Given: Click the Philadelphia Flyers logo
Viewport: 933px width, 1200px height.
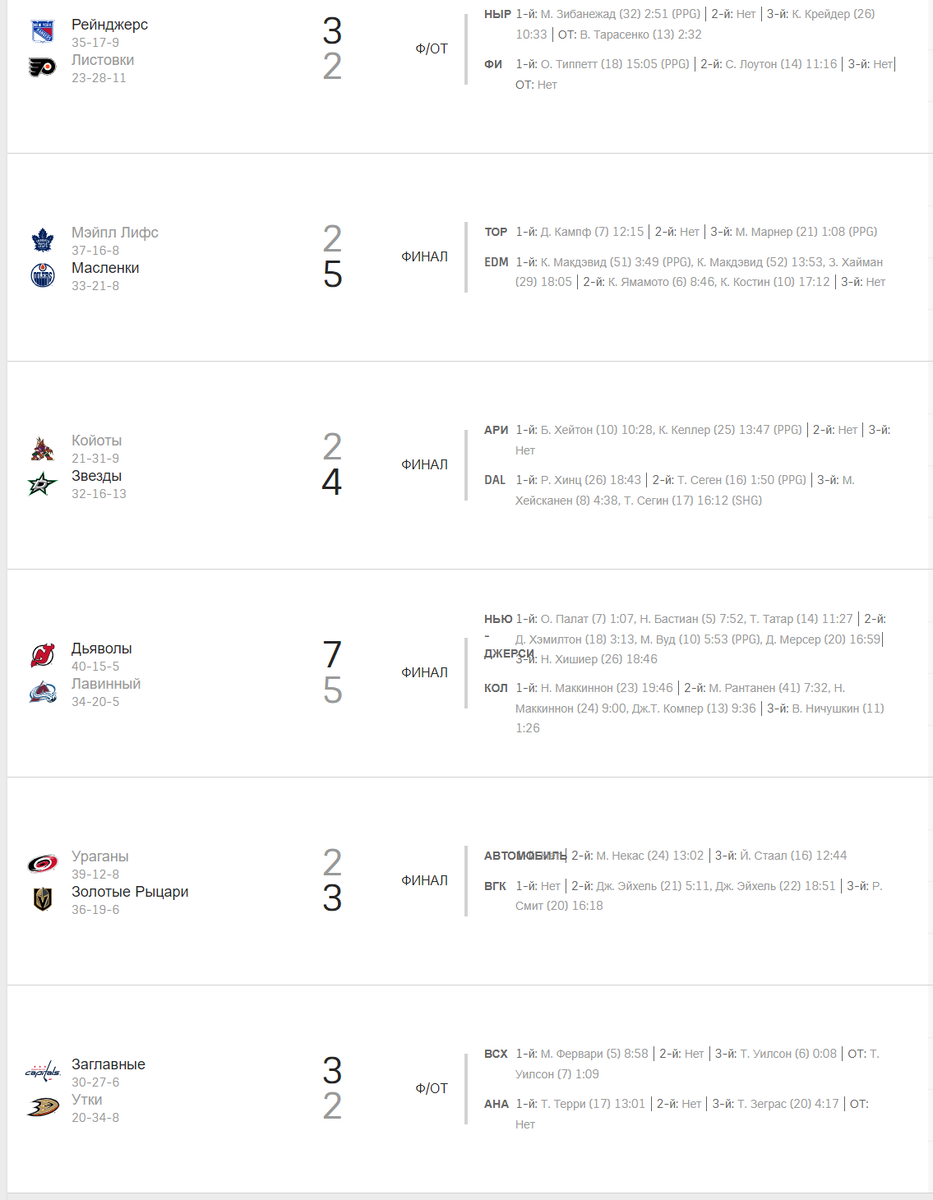Looking at the screenshot, I should point(42,68).
